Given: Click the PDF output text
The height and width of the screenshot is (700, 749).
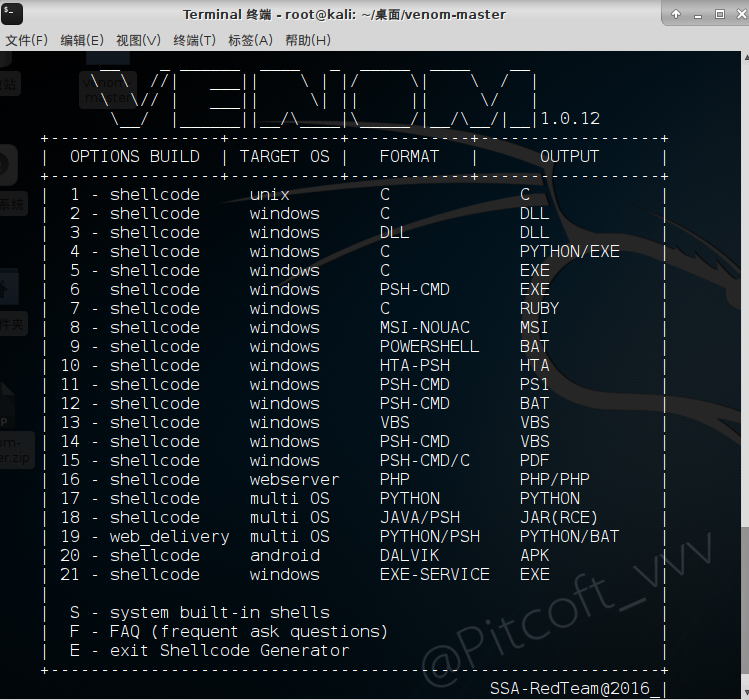Looking at the screenshot, I should tap(535, 461).
